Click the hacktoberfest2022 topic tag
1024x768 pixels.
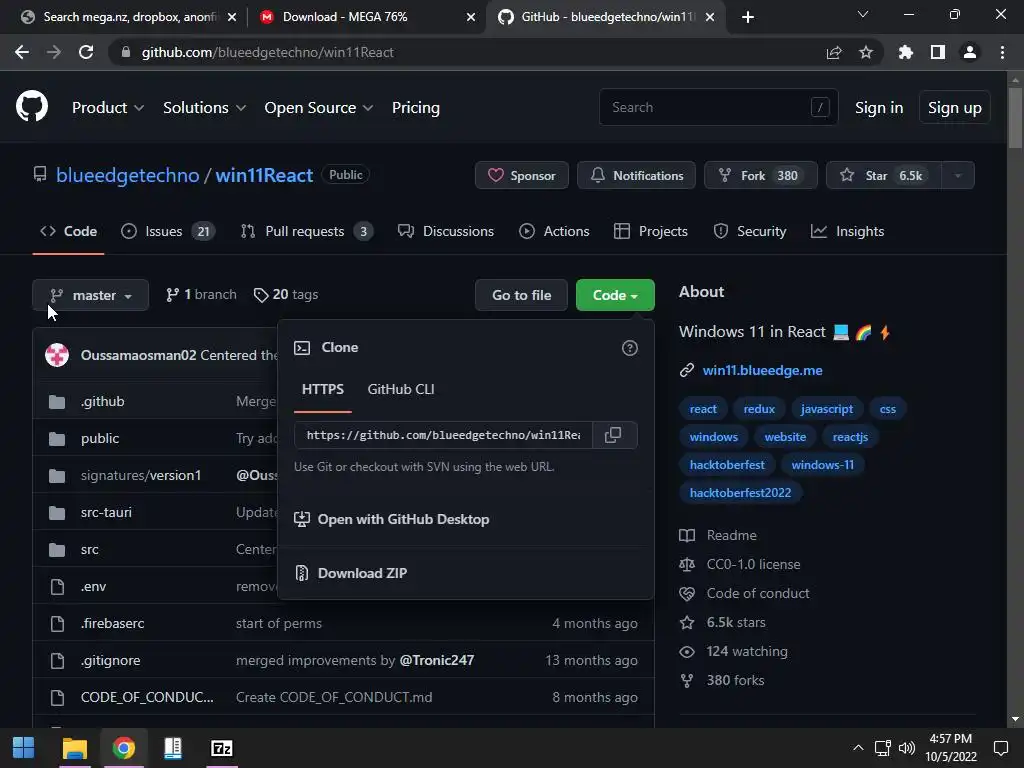point(740,493)
